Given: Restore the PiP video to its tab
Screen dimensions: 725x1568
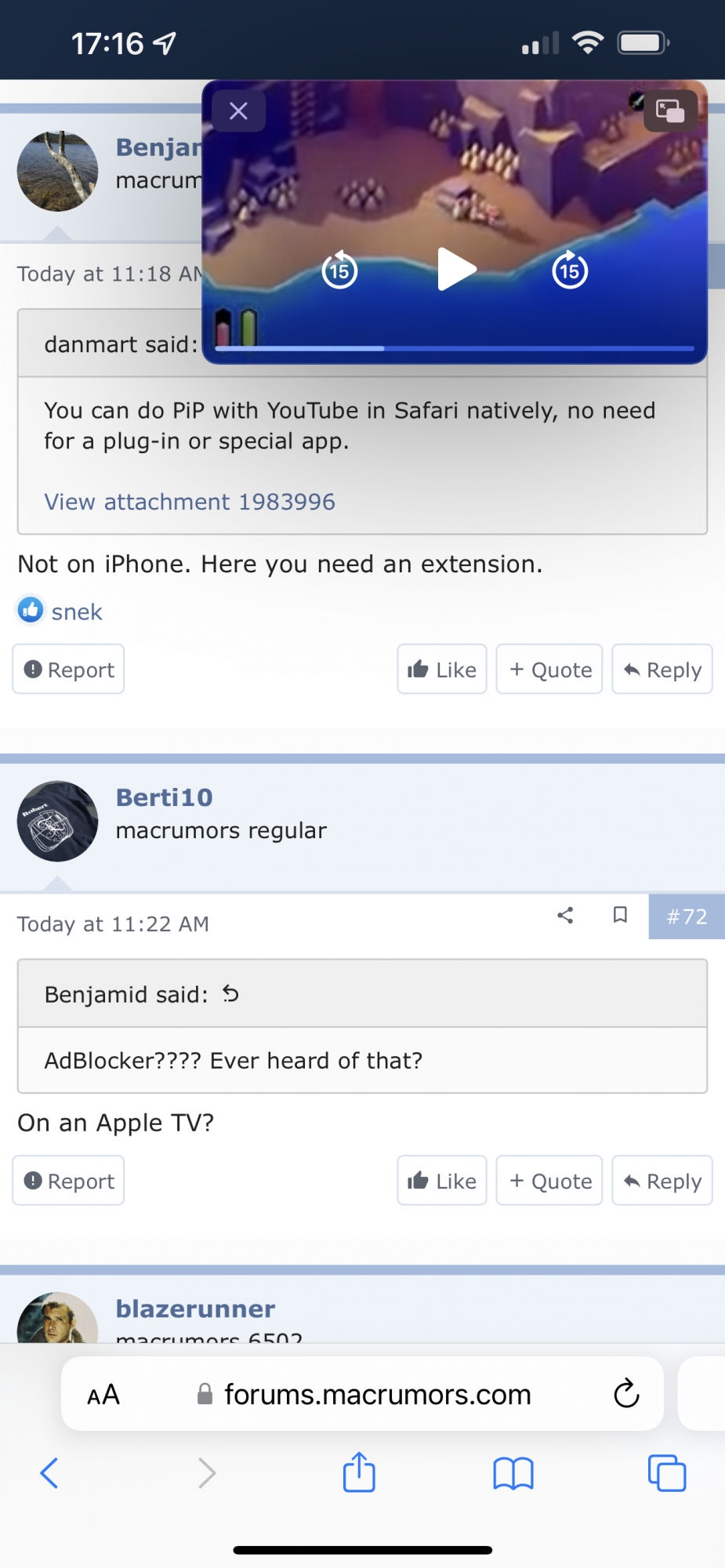Looking at the screenshot, I should coord(670,111).
